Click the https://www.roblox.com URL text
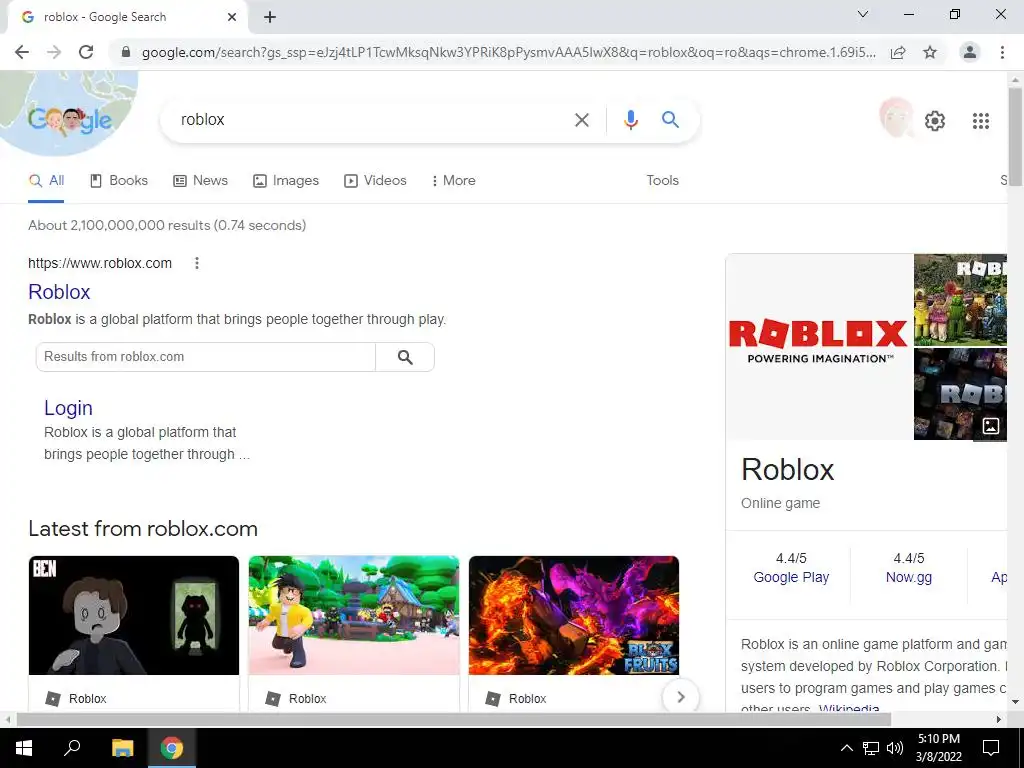This screenshot has width=1024, height=768. [100, 263]
